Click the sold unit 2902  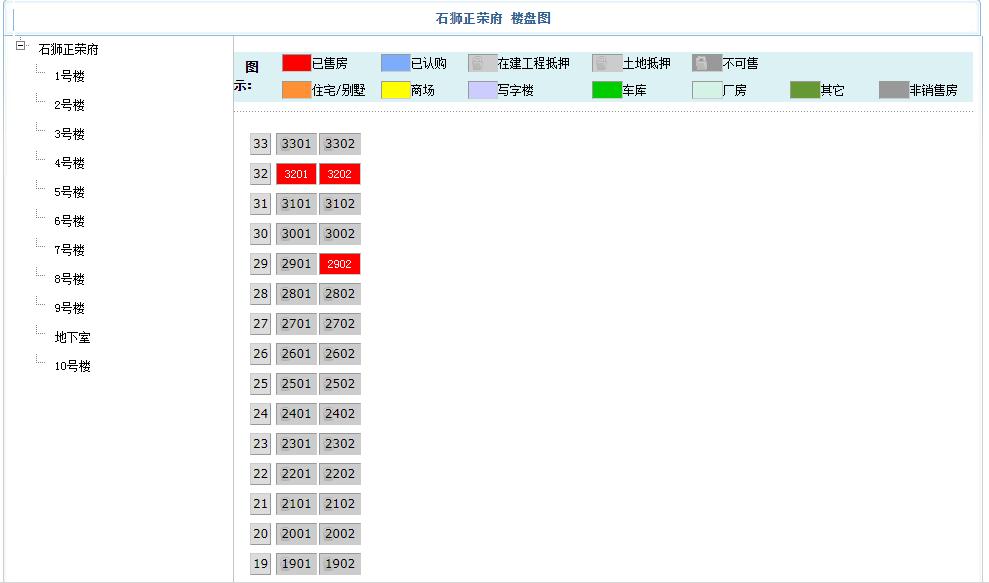(x=339, y=263)
